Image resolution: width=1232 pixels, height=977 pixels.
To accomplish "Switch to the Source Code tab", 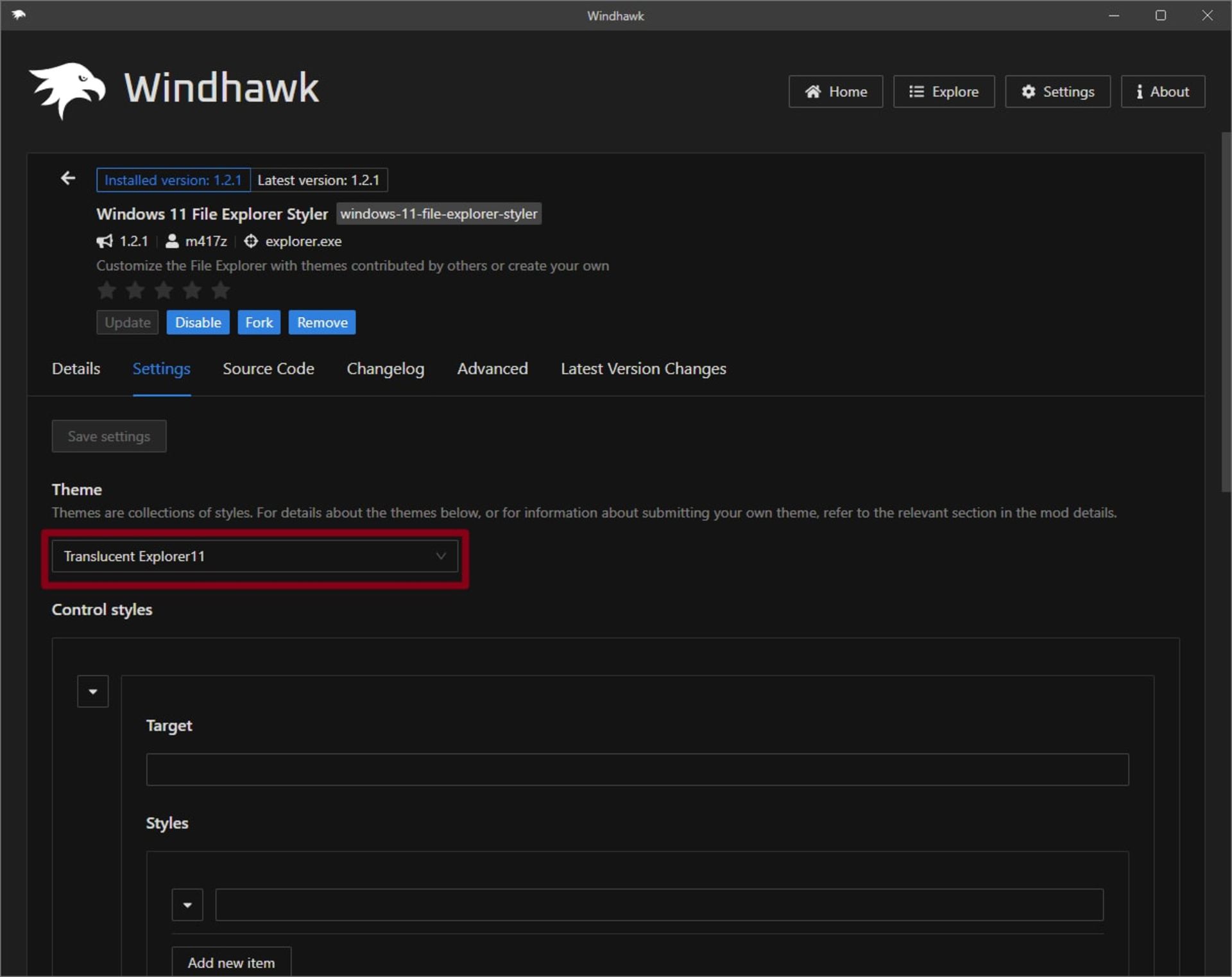I will pyautogui.click(x=268, y=369).
